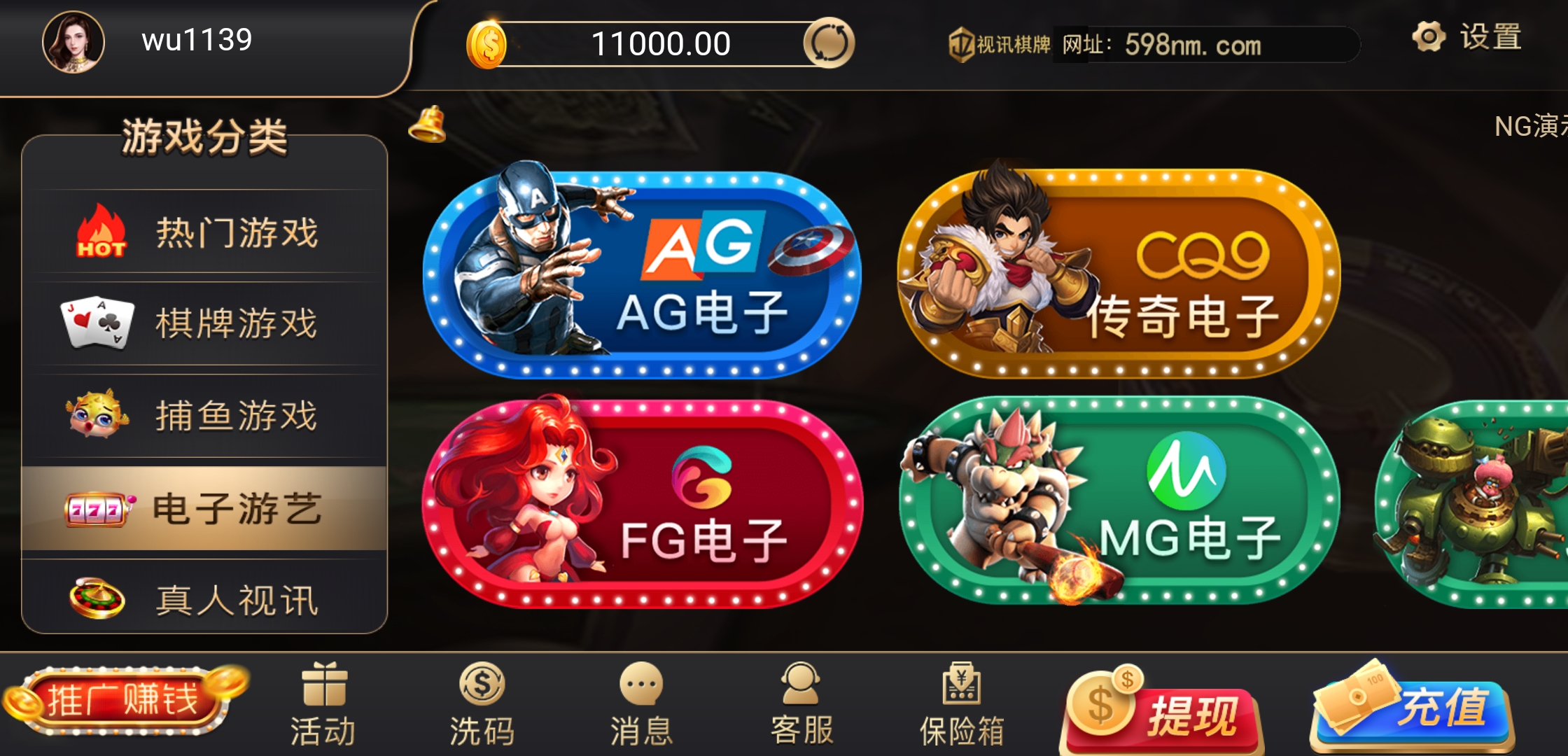Open 客服 customer service icon

[801, 684]
